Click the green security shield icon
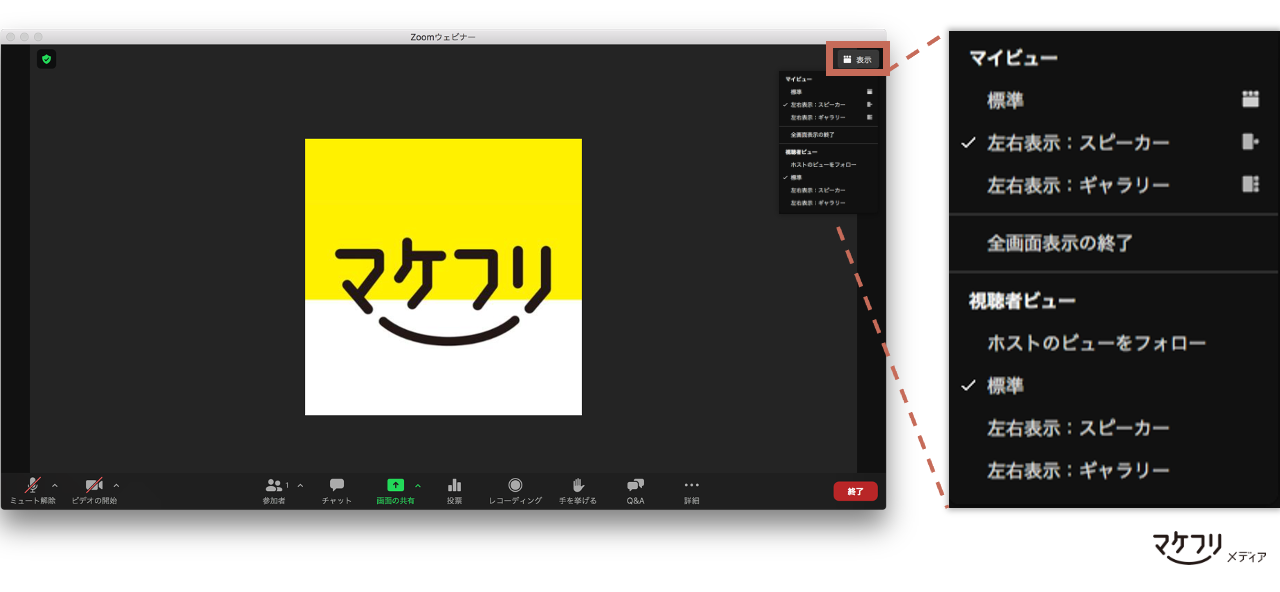The height and width of the screenshot is (592, 1280). (46, 59)
